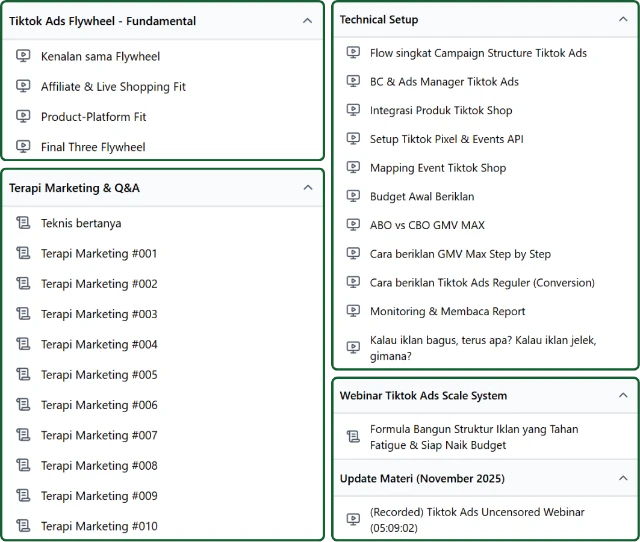The width and height of the screenshot is (640, 542).
Task: Click video icon next to Monitoring & Membaca Report
Action: 352,311
